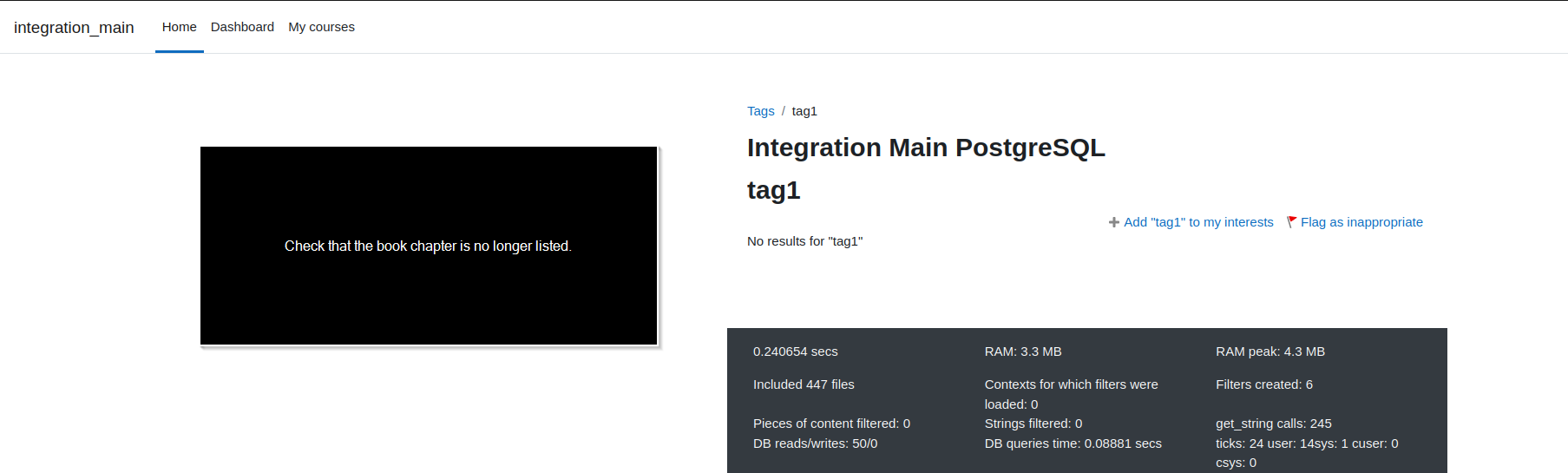The height and width of the screenshot is (473, 1568).
Task: Click DB queries time: 0.08881 secs
Action: [1073, 443]
